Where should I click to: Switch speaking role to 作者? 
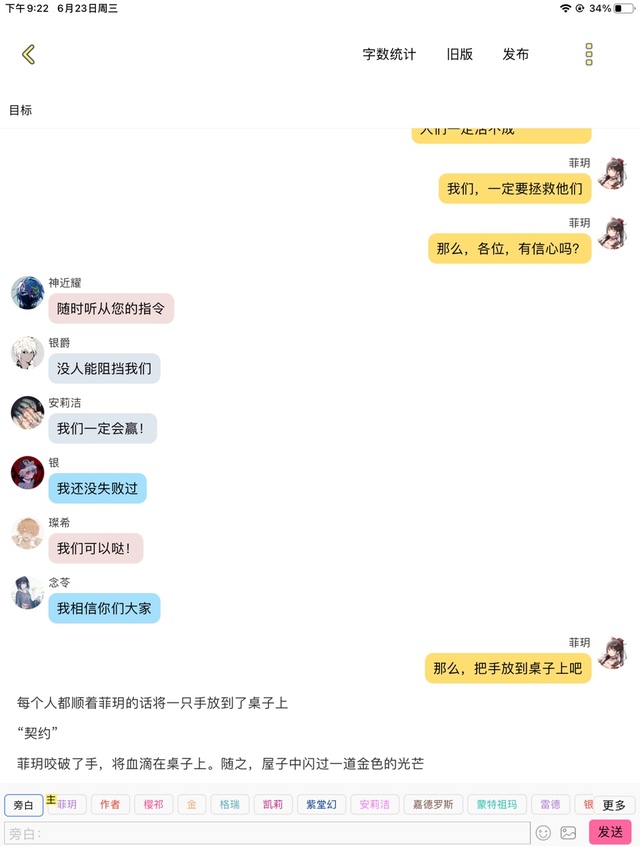[110, 804]
